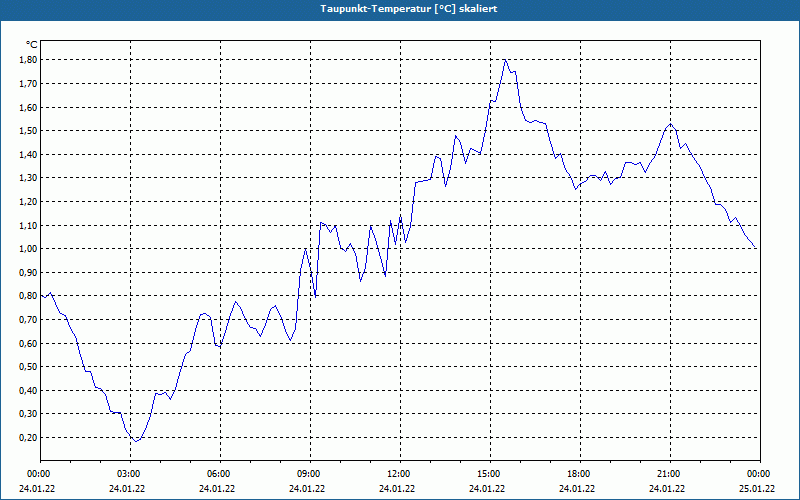
Task: Select the 1,00 y-axis label
Action: point(28,248)
